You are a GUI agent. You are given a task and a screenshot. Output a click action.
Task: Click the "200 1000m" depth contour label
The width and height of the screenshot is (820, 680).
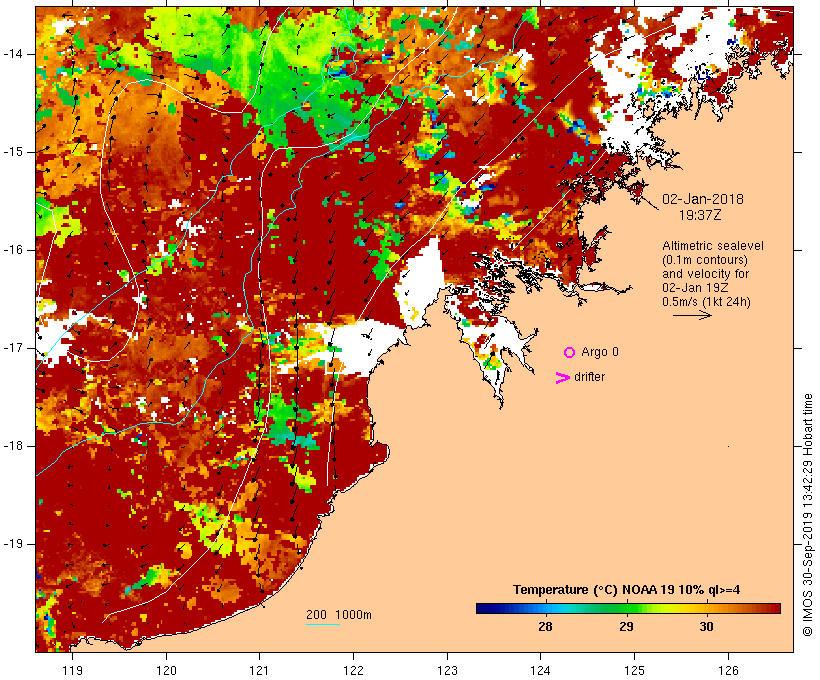[339, 615]
